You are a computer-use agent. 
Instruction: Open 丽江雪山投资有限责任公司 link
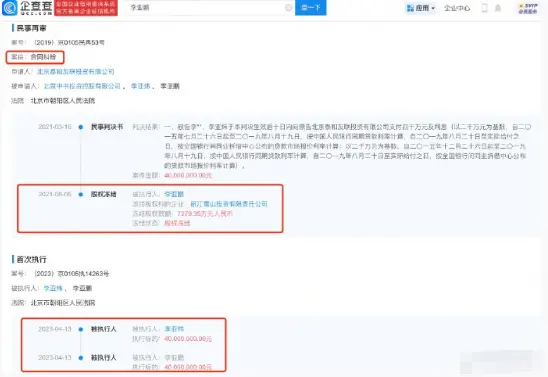click(x=229, y=204)
